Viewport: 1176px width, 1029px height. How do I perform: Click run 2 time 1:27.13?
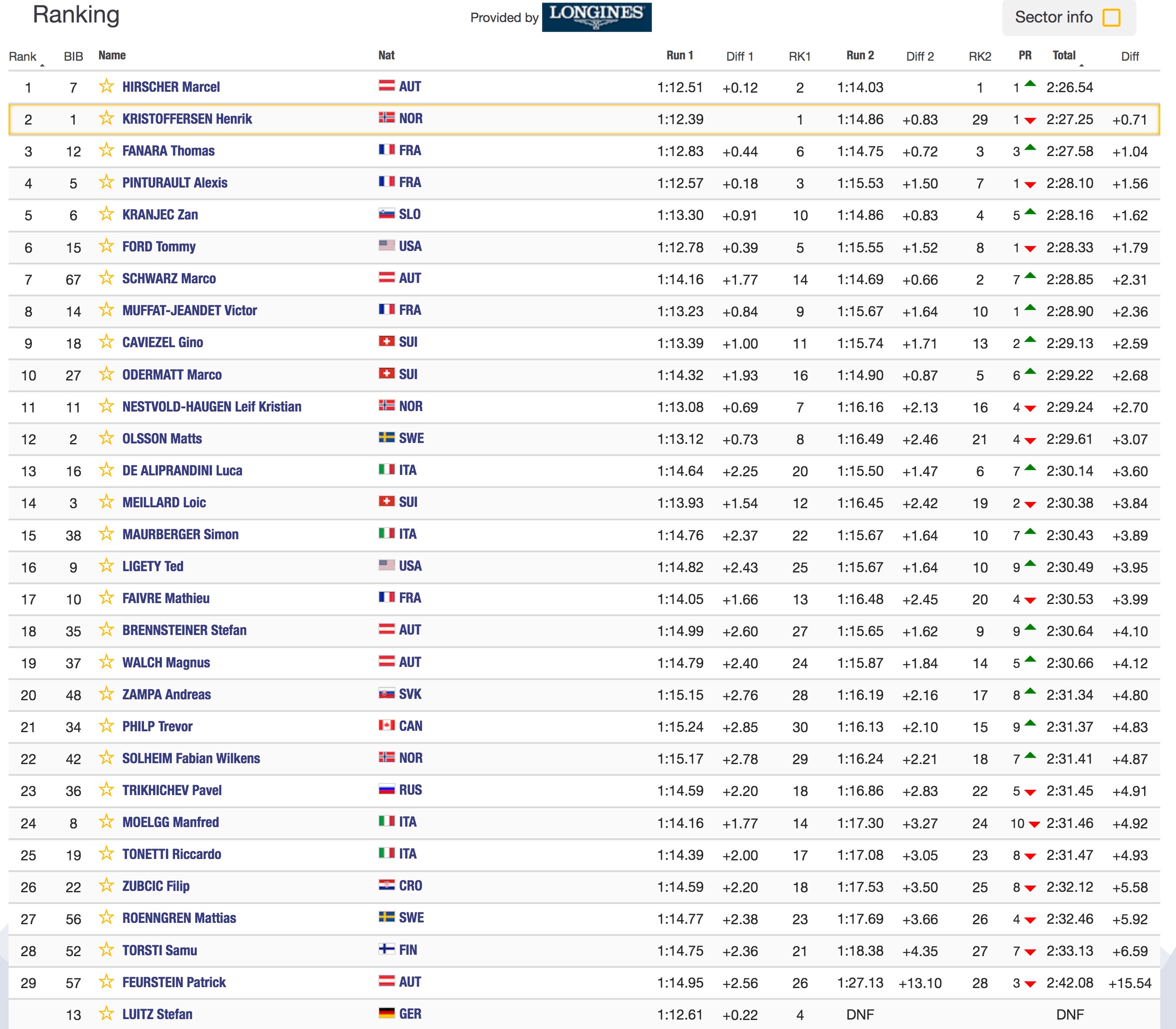point(860,983)
